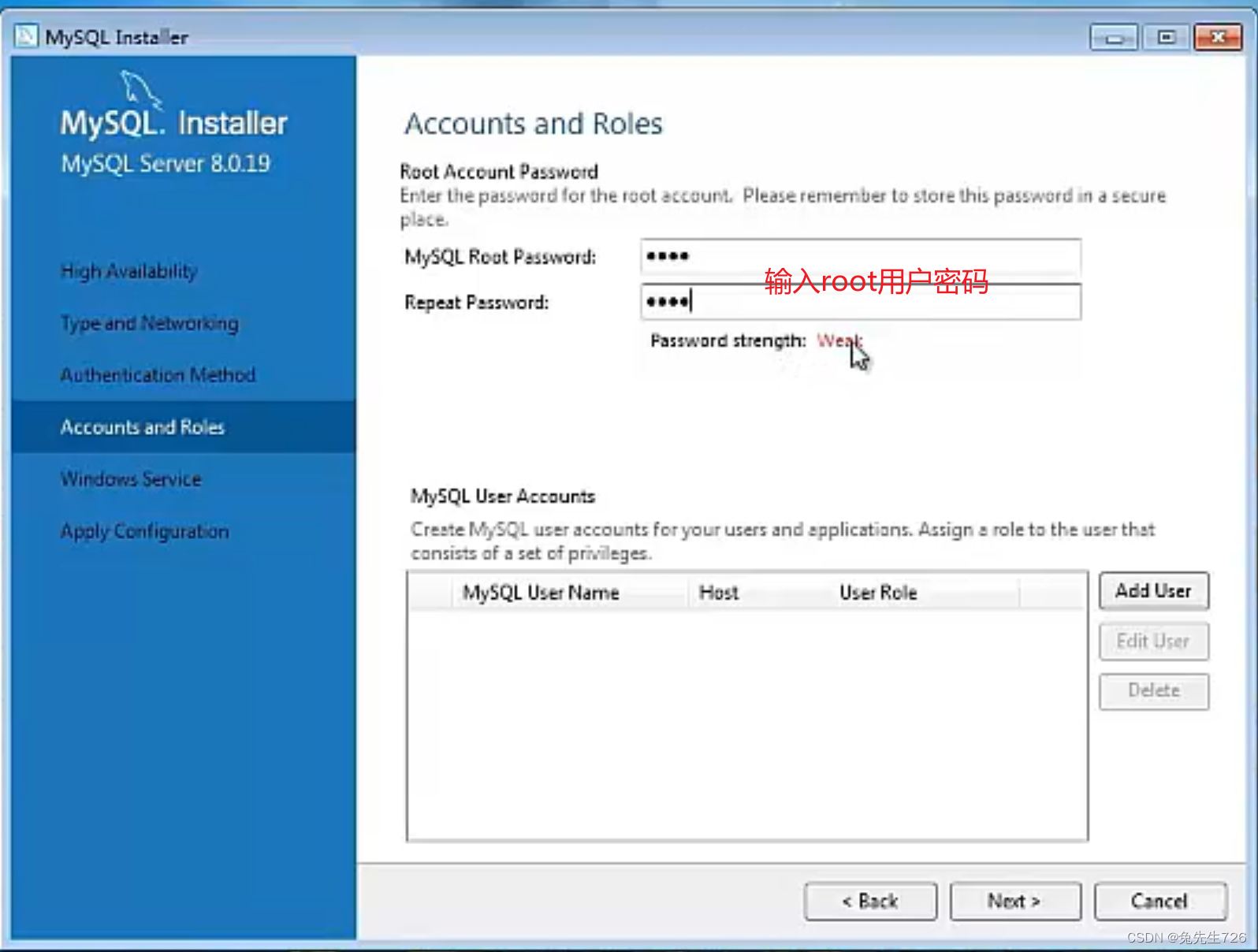Focus the Repeat Password field

[x=861, y=301]
